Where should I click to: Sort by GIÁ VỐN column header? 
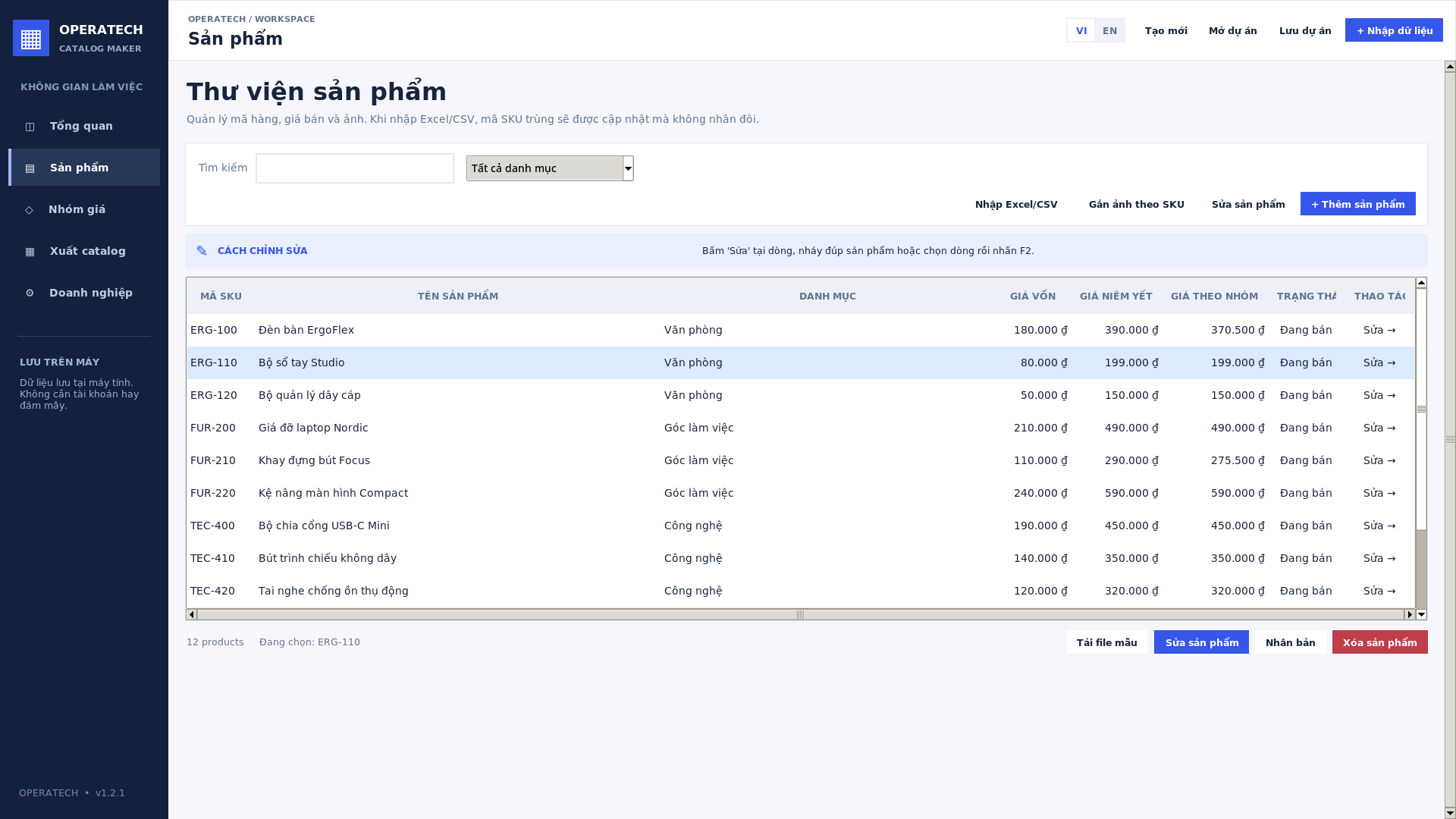[x=1032, y=296]
